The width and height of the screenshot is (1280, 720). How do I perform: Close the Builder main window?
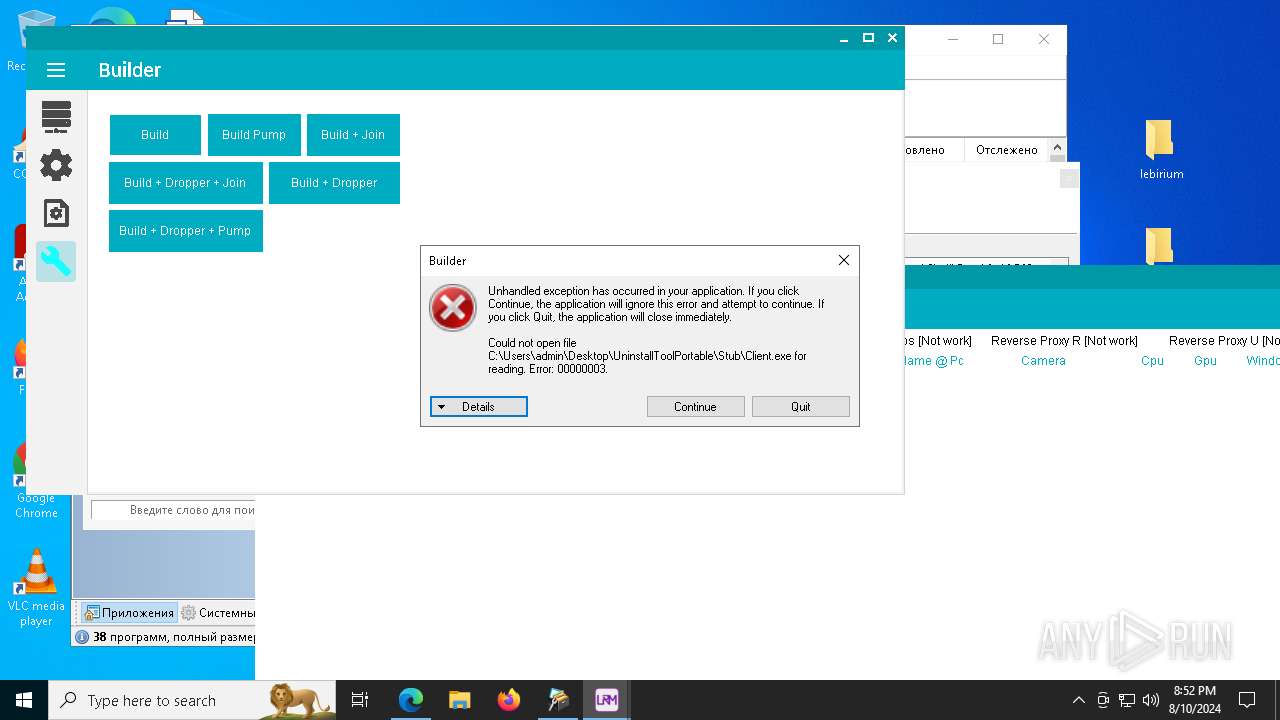pos(893,38)
